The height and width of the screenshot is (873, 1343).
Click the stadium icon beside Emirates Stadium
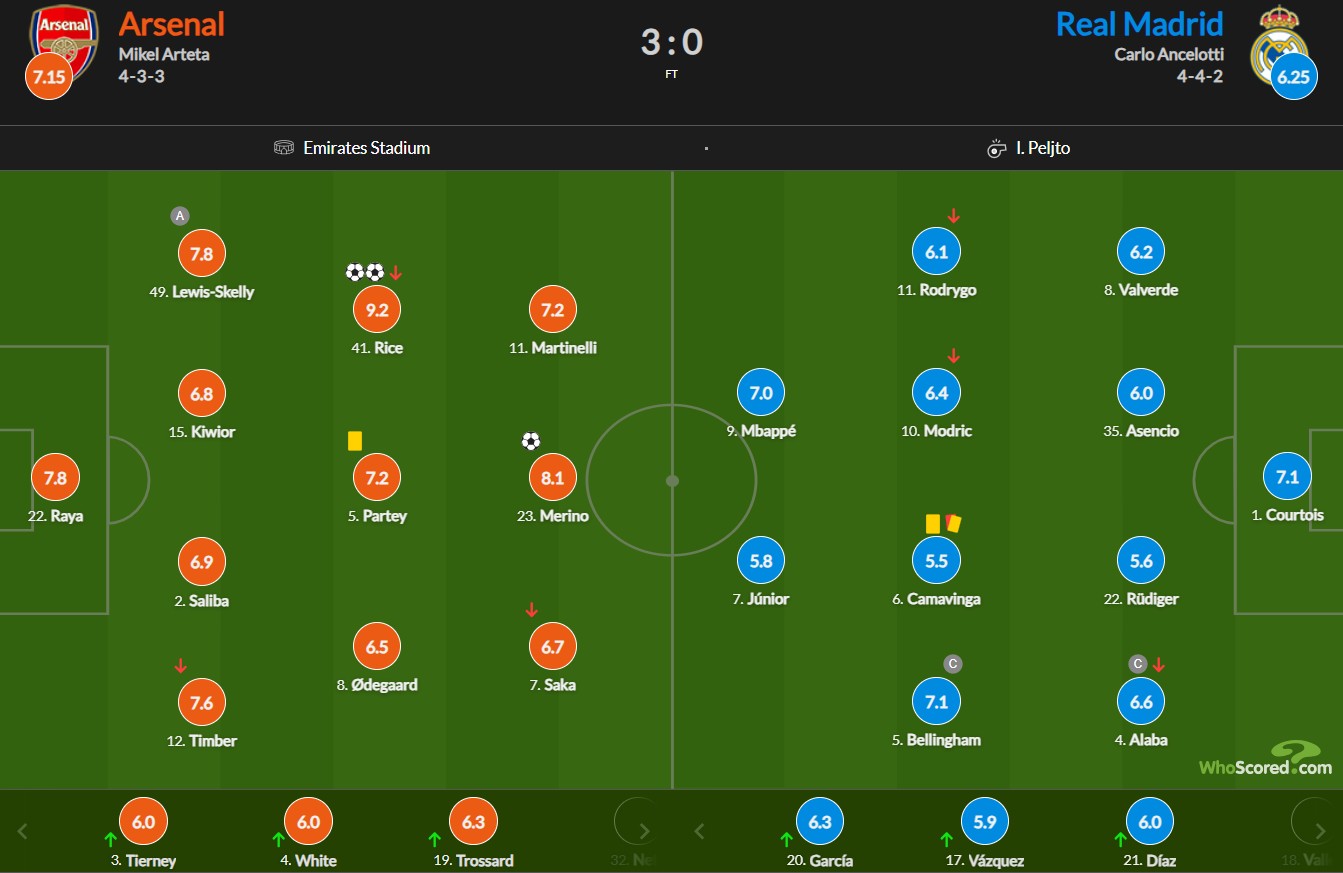[284, 148]
